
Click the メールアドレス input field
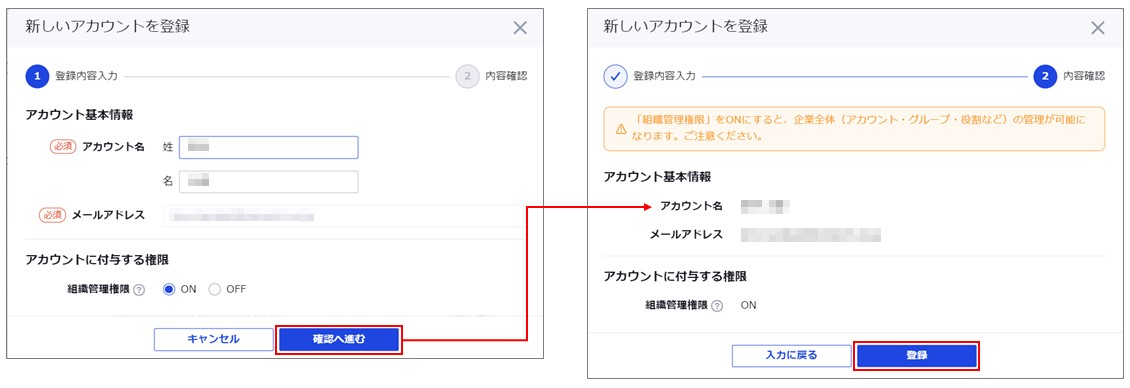pos(346,216)
